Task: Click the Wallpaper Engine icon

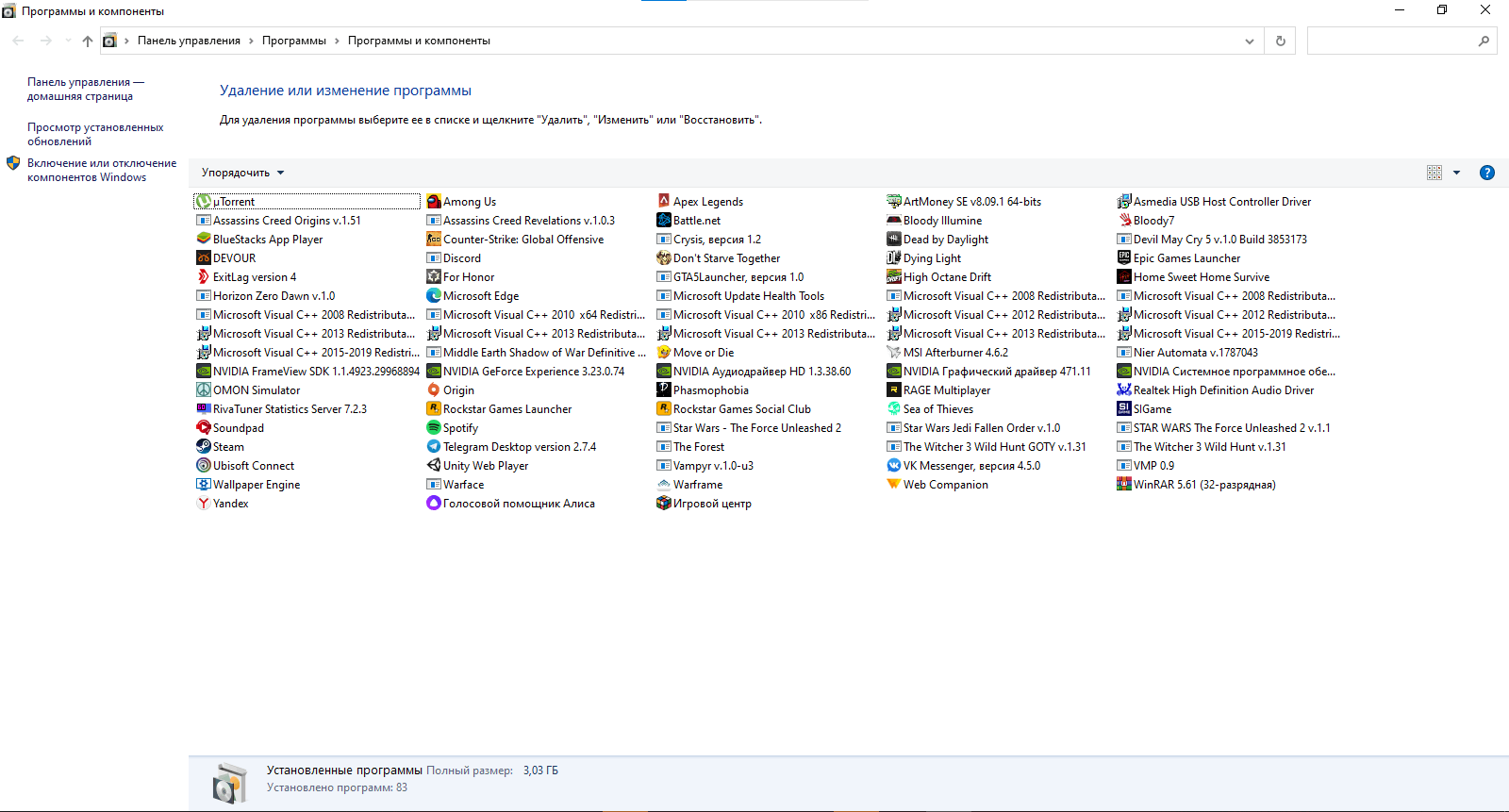Action: point(204,485)
